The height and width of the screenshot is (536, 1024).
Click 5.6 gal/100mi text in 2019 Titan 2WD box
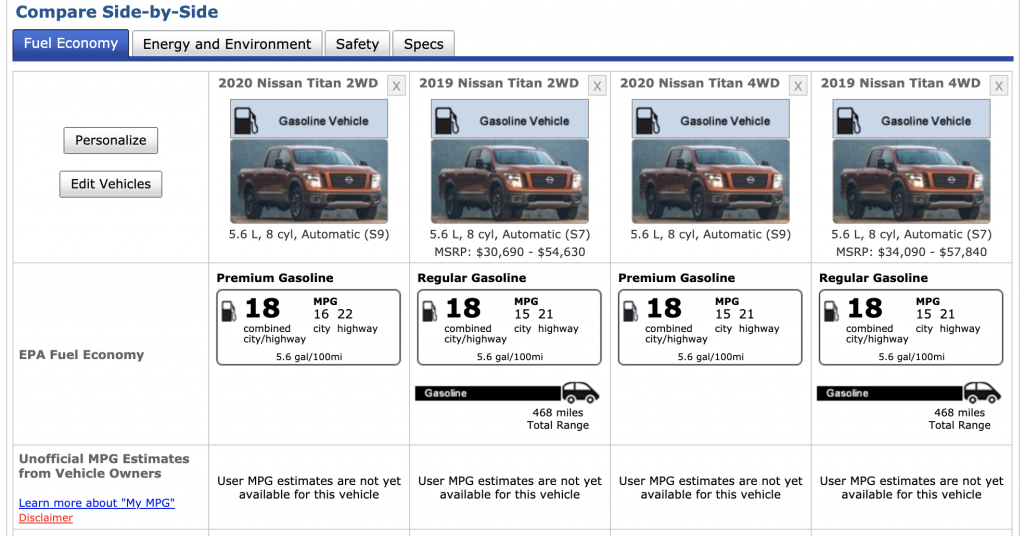(509, 356)
